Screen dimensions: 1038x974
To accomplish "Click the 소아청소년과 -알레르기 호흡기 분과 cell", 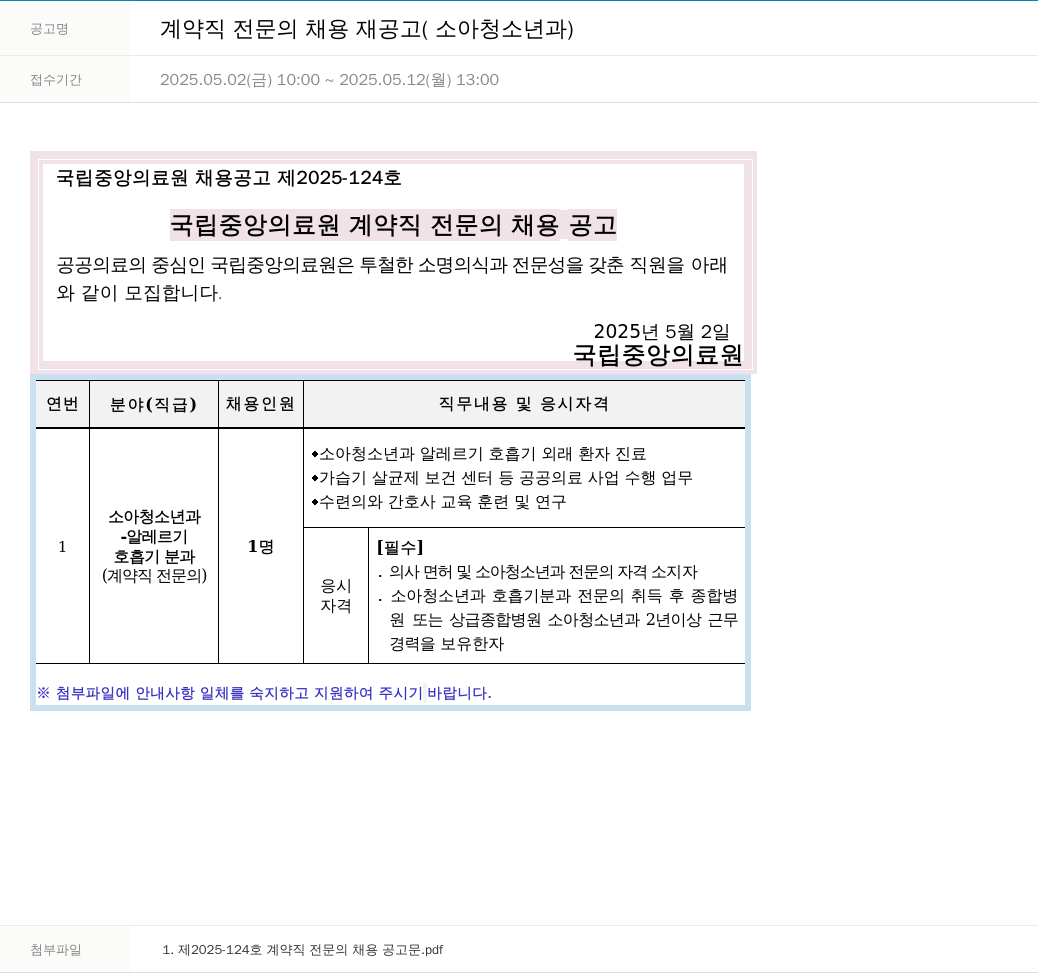I will [x=154, y=546].
